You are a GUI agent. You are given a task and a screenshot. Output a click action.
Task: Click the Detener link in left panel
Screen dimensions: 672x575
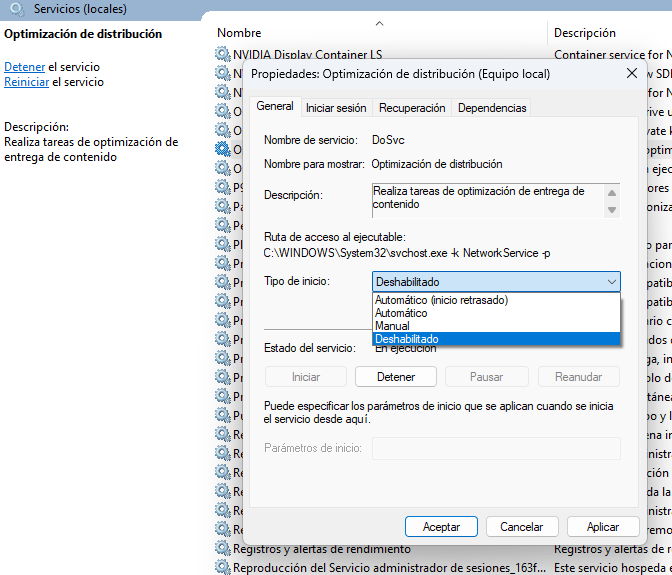click(x=24, y=67)
